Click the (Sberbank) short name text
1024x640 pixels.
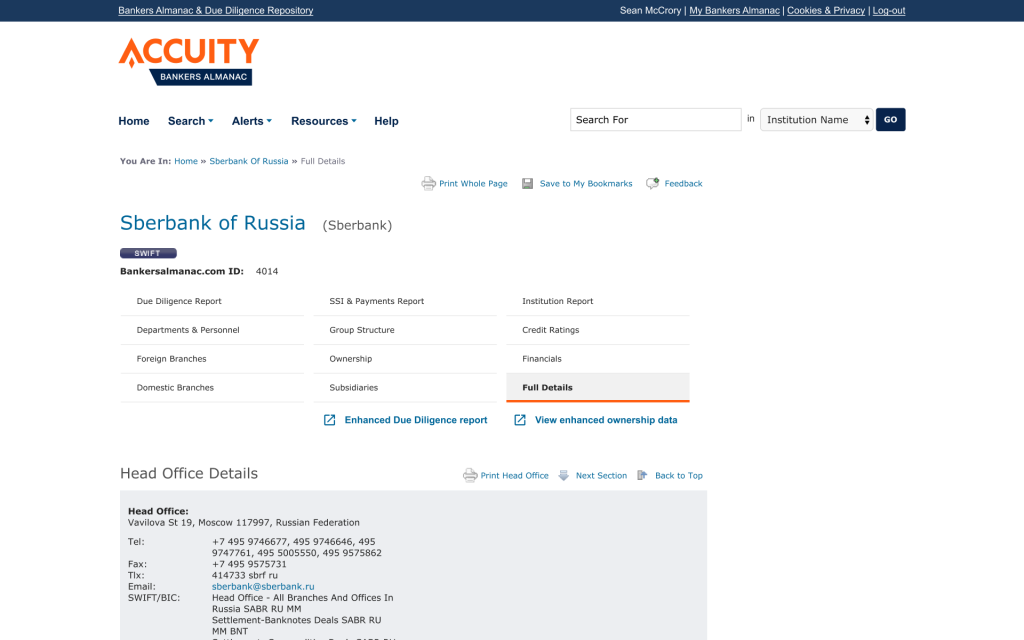357,225
